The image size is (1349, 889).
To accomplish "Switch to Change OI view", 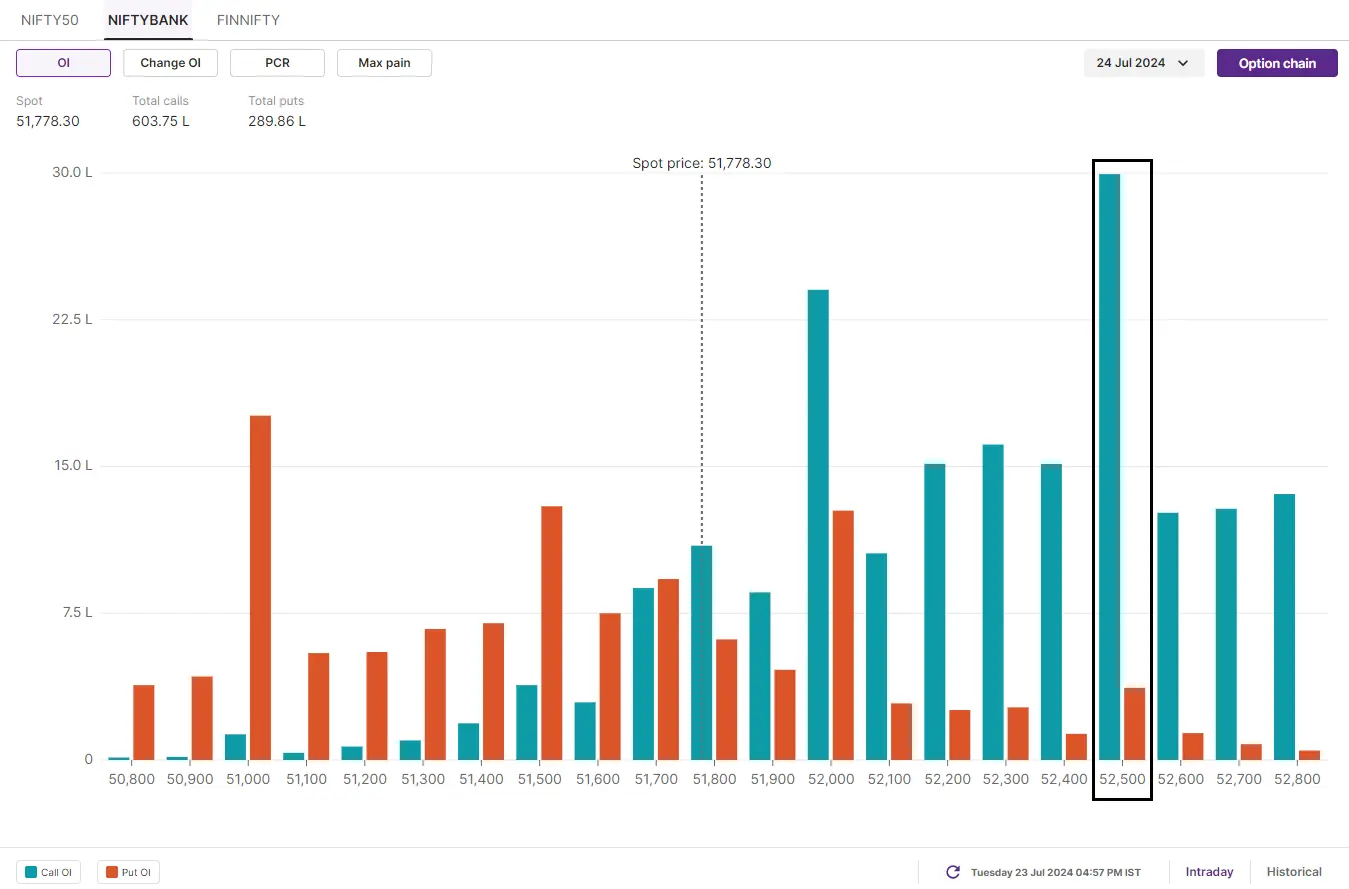I will click(x=170, y=63).
